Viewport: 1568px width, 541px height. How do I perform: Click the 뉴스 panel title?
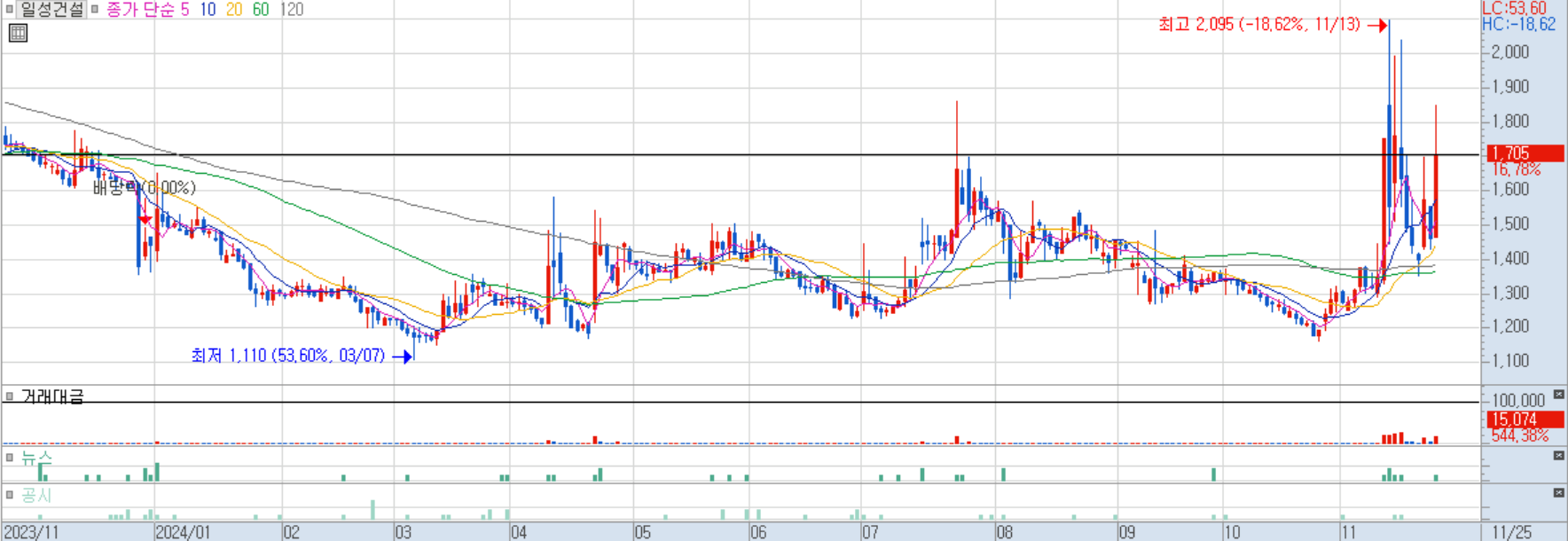point(36,458)
